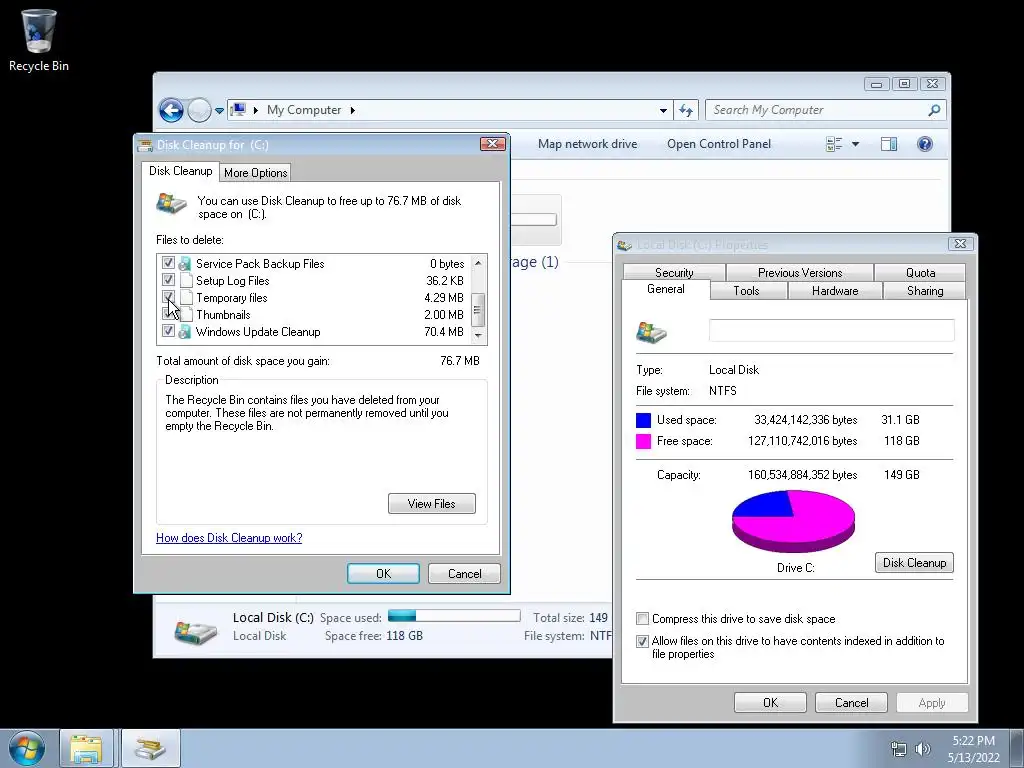Image resolution: width=1024 pixels, height=768 pixels.
Task: Click the blue Used space color swatch
Action: (x=643, y=420)
